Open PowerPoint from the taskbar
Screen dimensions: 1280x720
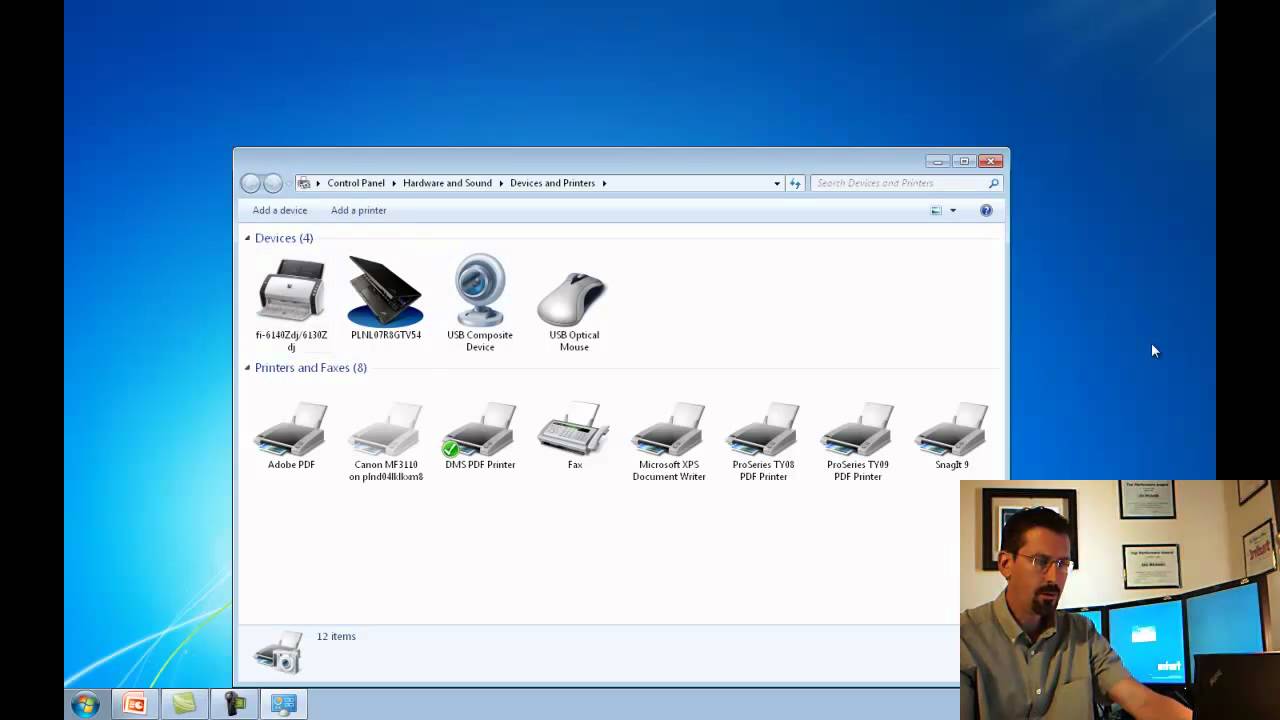(134, 704)
